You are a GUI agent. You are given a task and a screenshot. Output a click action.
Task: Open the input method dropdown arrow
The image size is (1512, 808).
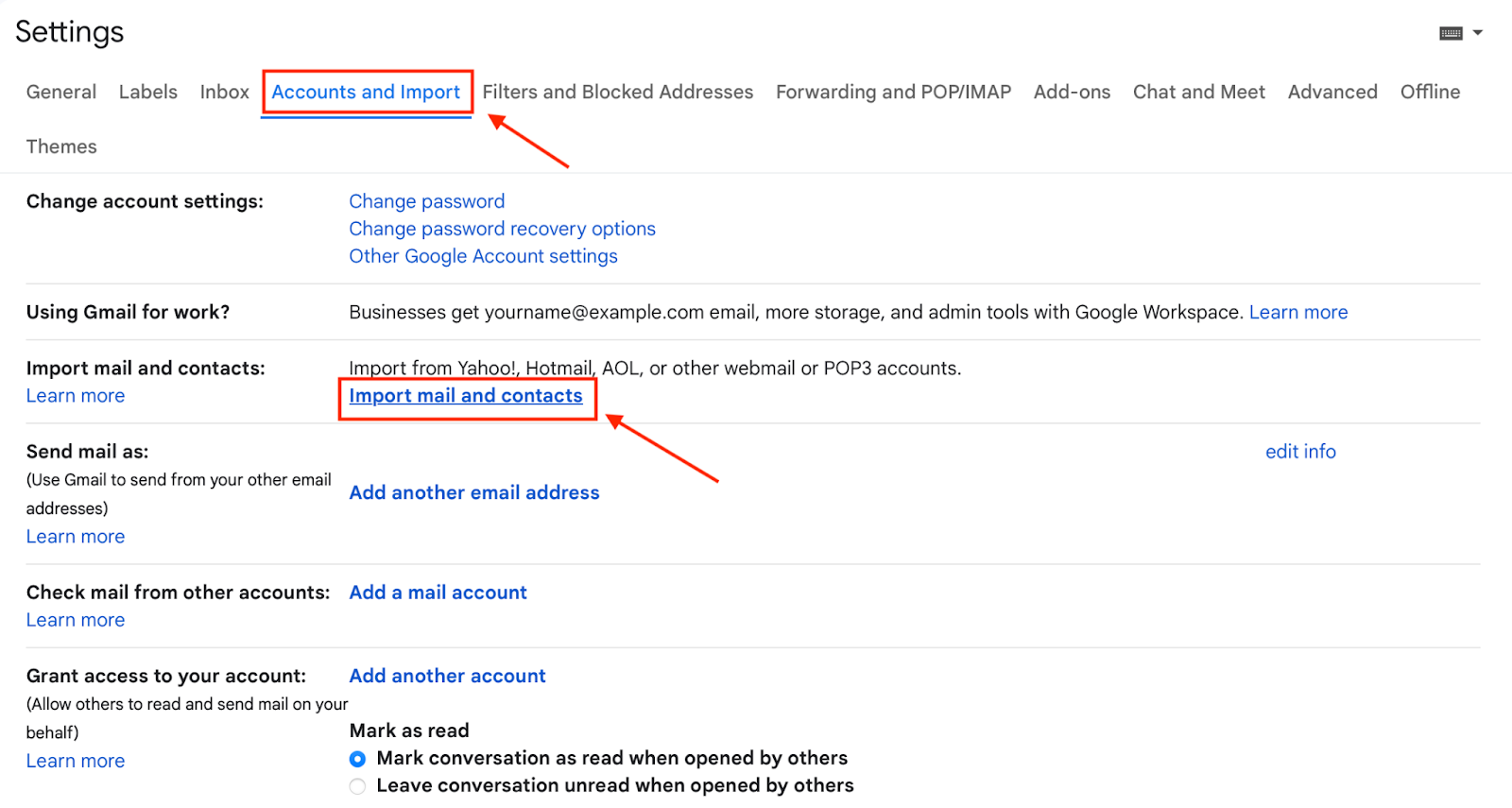pos(1476,31)
